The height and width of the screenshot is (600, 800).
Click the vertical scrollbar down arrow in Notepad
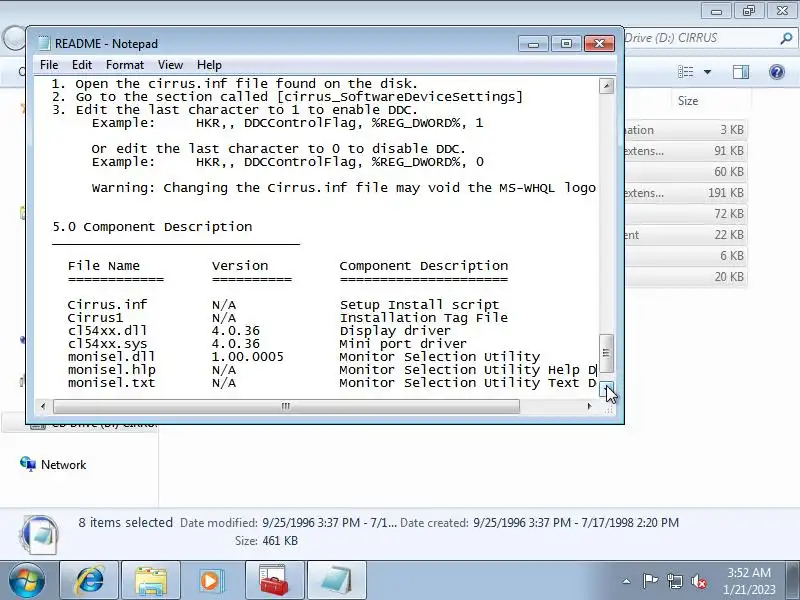click(x=606, y=389)
